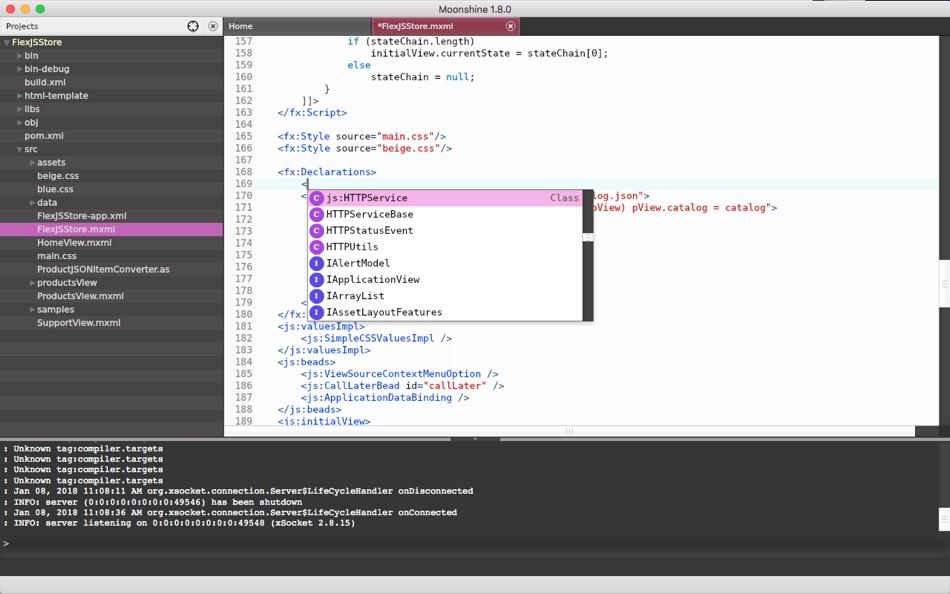Open ProductsView.mxml file
This screenshot has width=950, height=594.
80,296
